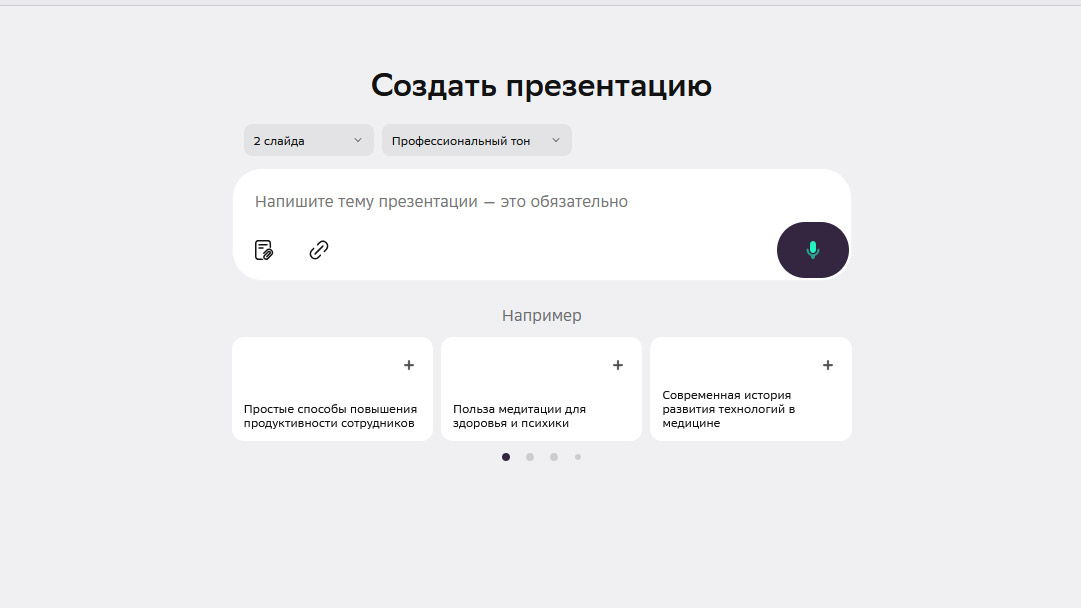Image resolution: width=1081 pixels, height=608 pixels.
Task: Switch to second carousel page dot
Action: (530, 457)
